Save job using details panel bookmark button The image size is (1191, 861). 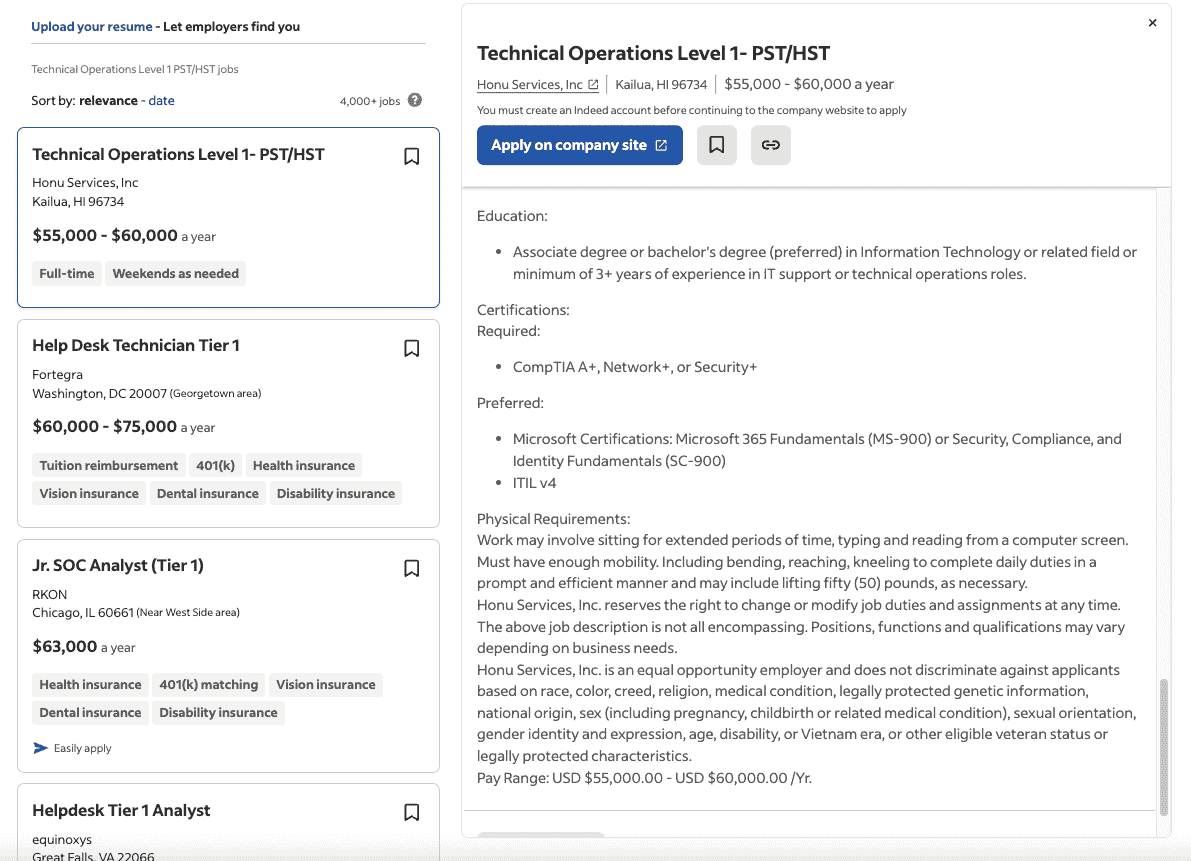[x=716, y=145]
